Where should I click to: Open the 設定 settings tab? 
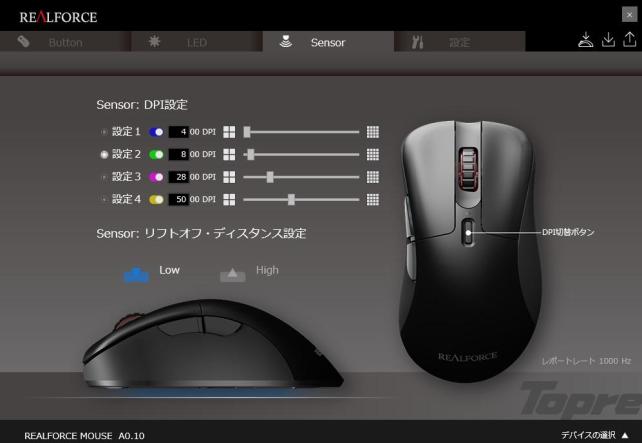coord(459,42)
